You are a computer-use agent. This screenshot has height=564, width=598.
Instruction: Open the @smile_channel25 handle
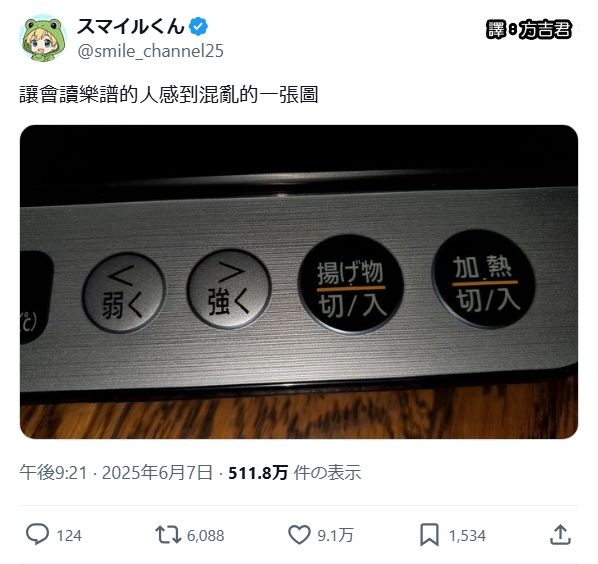tap(150, 51)
